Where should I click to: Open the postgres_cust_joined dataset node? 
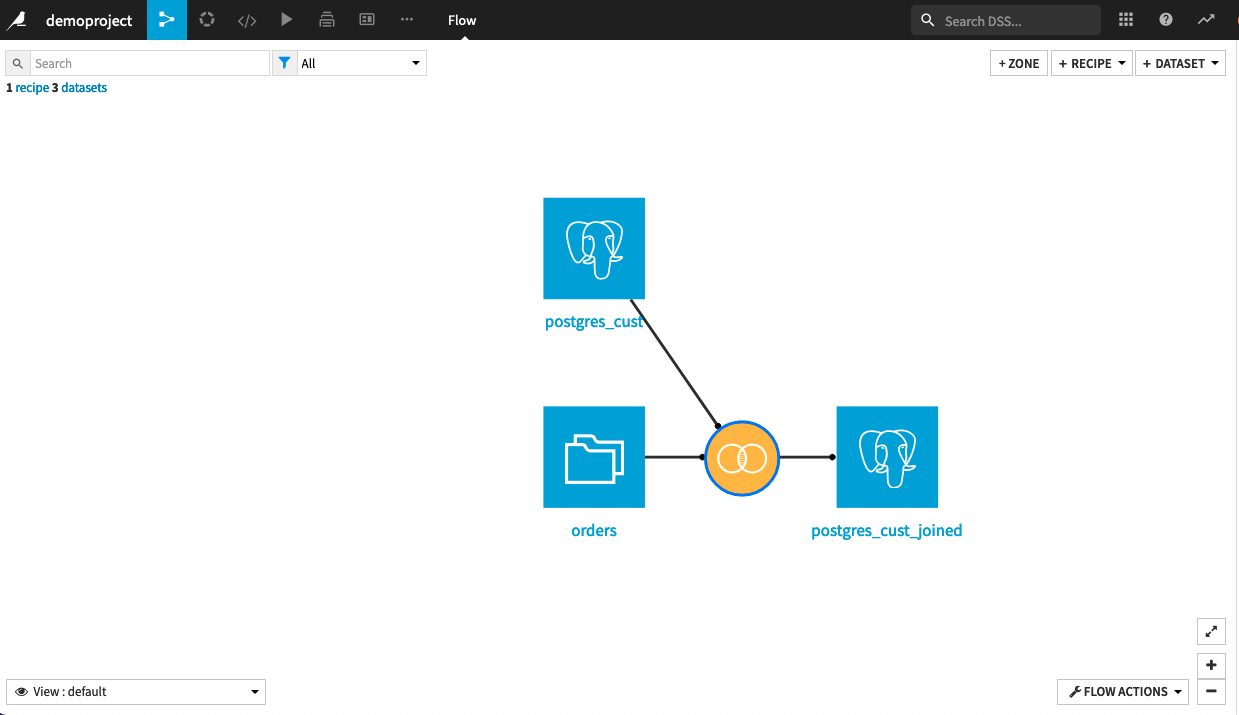[886, 457]
